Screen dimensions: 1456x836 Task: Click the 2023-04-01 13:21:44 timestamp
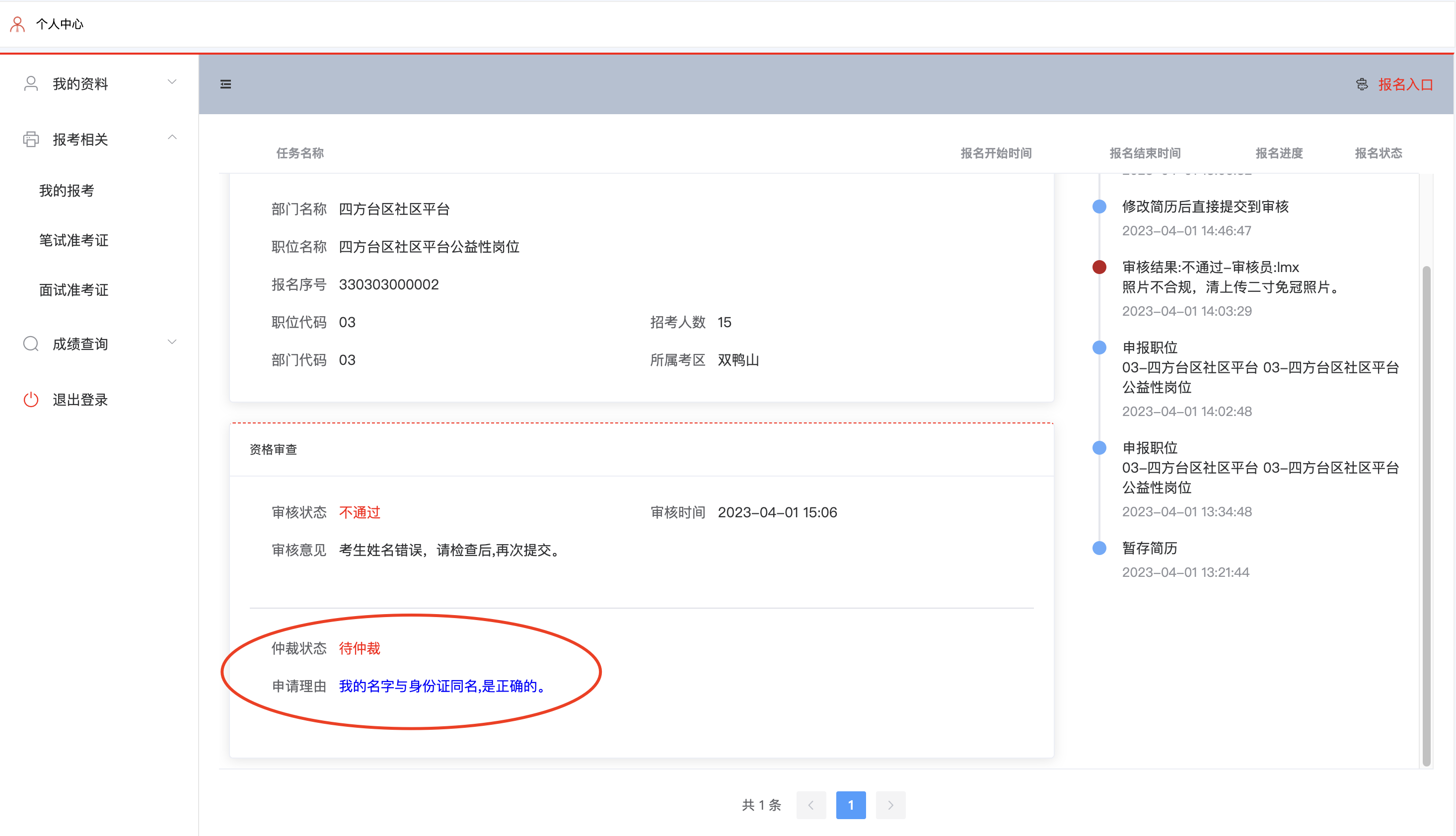(x=1185, y=572)
